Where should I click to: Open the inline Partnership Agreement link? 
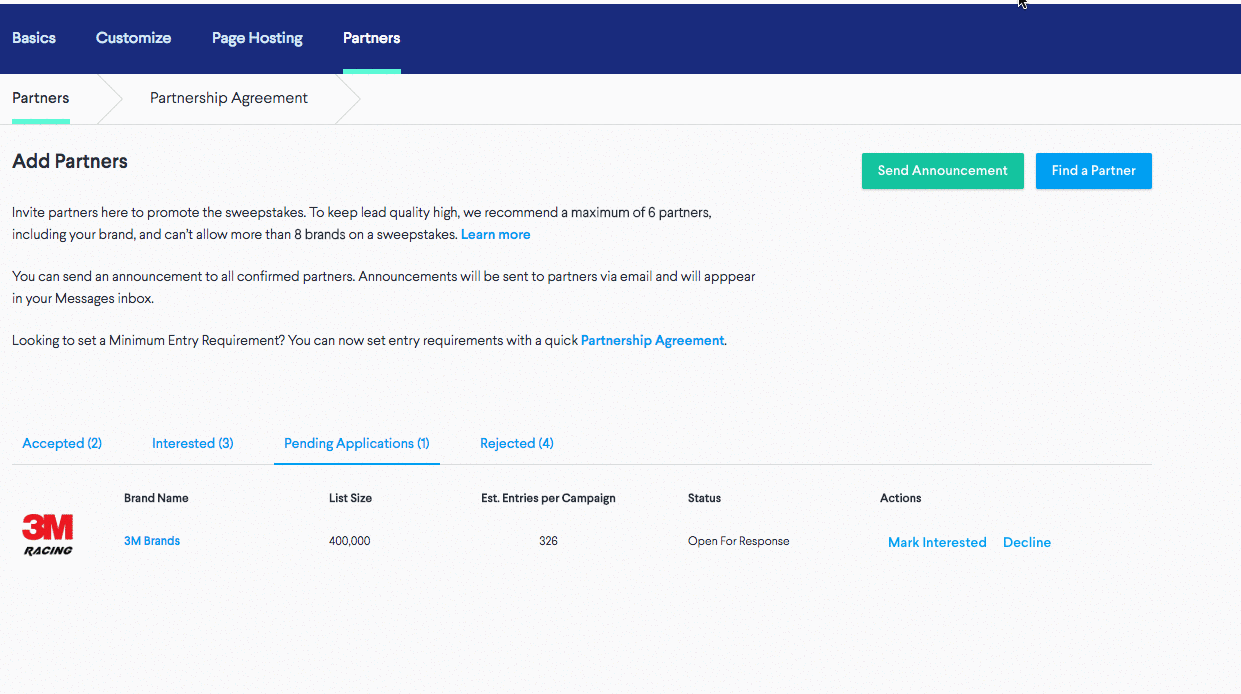coord(652,340)
